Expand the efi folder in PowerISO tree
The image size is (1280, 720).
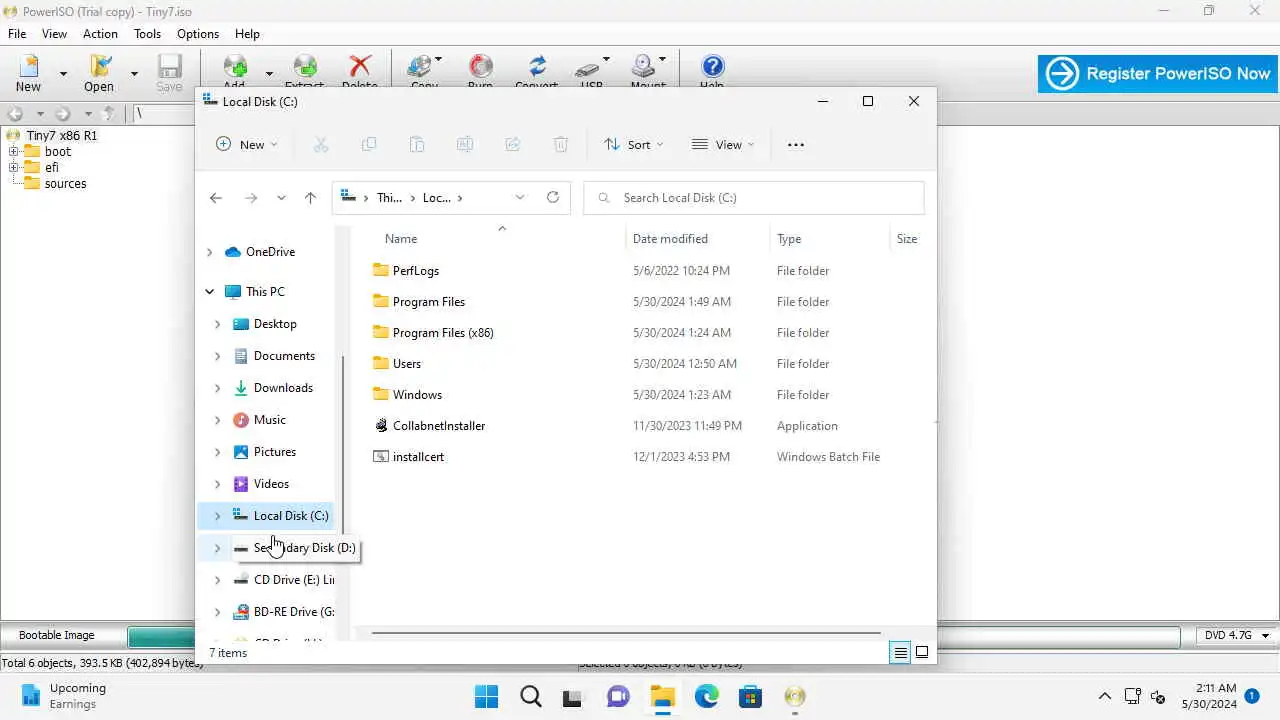pyautogui.click(x=14, y=168)
